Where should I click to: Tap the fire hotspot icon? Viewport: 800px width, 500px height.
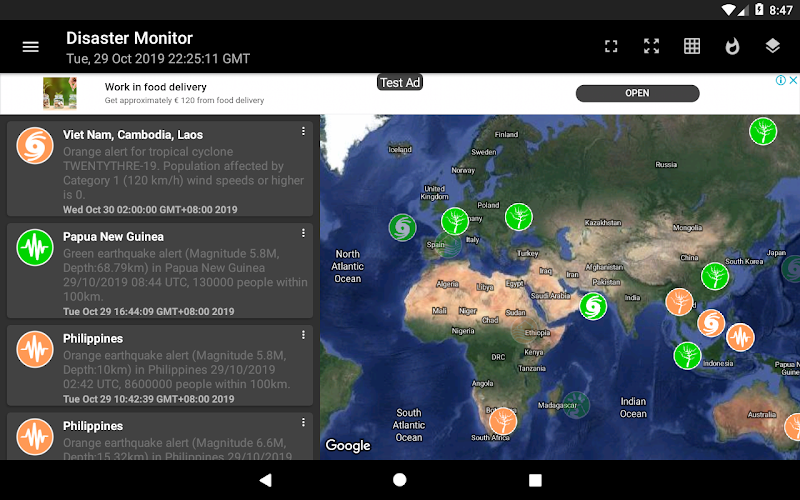(732, 46)
